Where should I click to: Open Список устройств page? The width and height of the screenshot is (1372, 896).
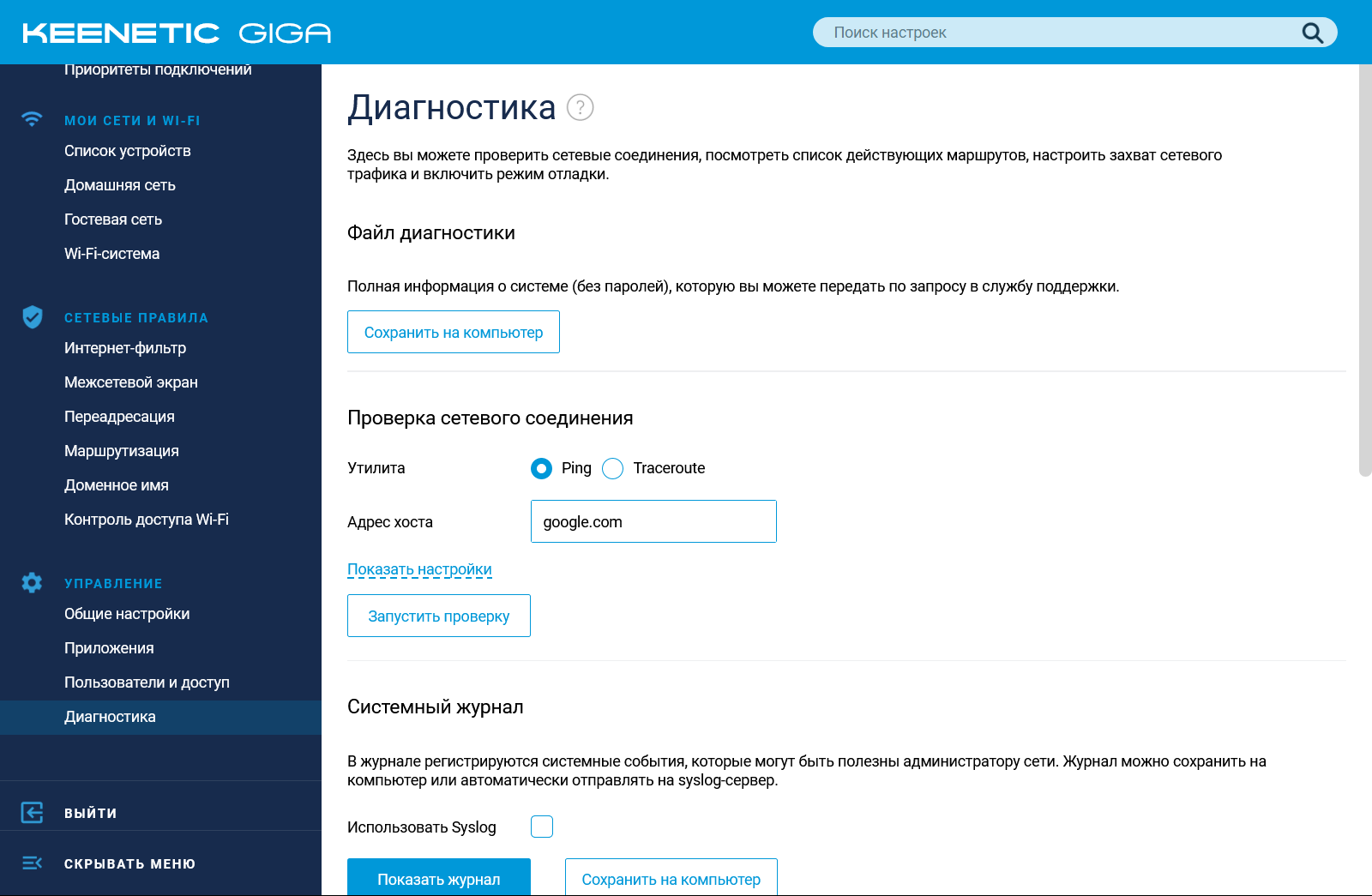pyautogui.click(x=128, y=151)
